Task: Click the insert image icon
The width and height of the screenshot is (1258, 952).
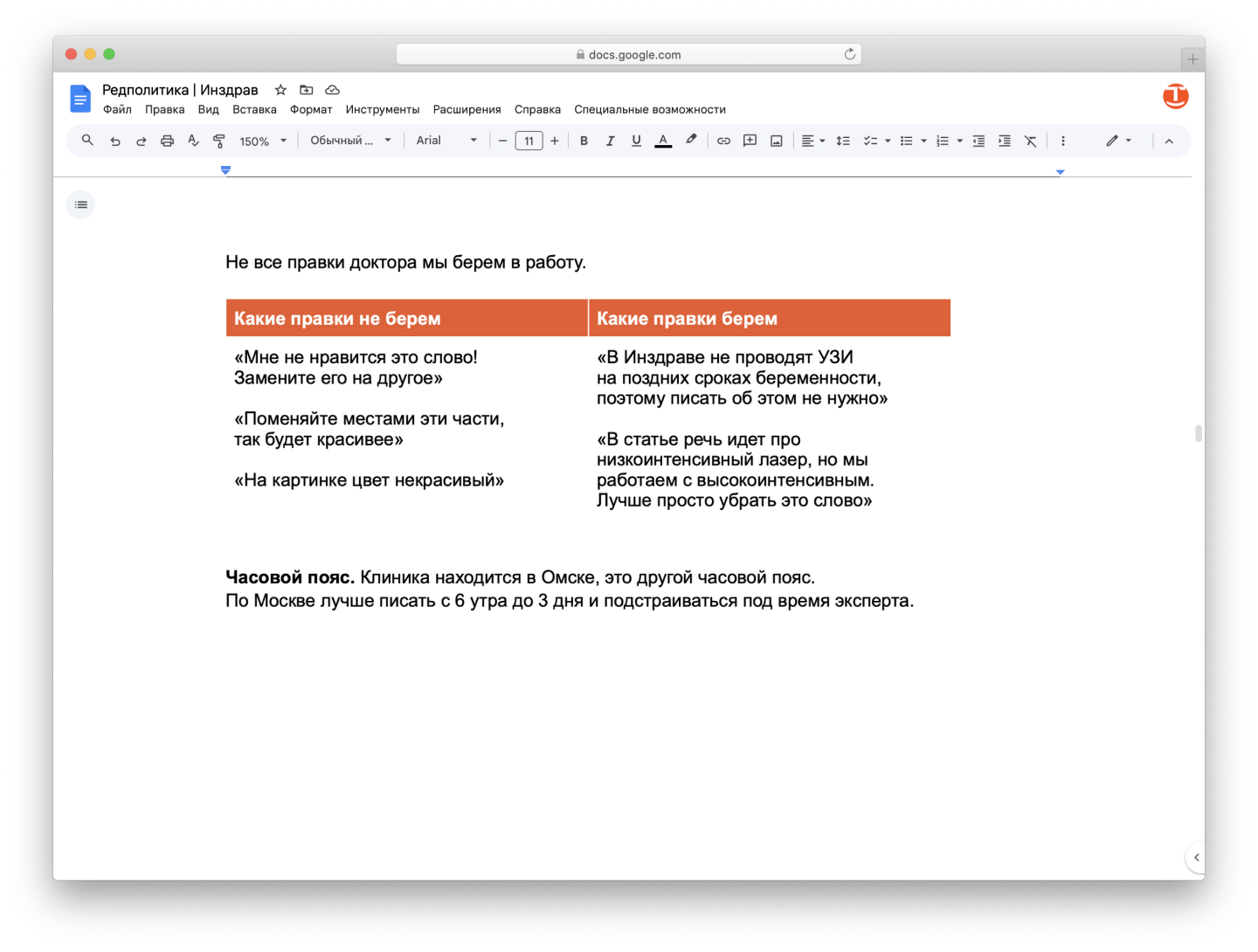Action: point(776,141)
